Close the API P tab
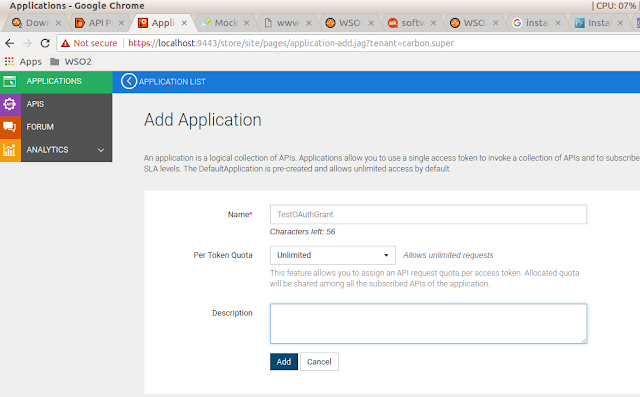640x397 pixels. pyautogui.click(x=121, y=23)
